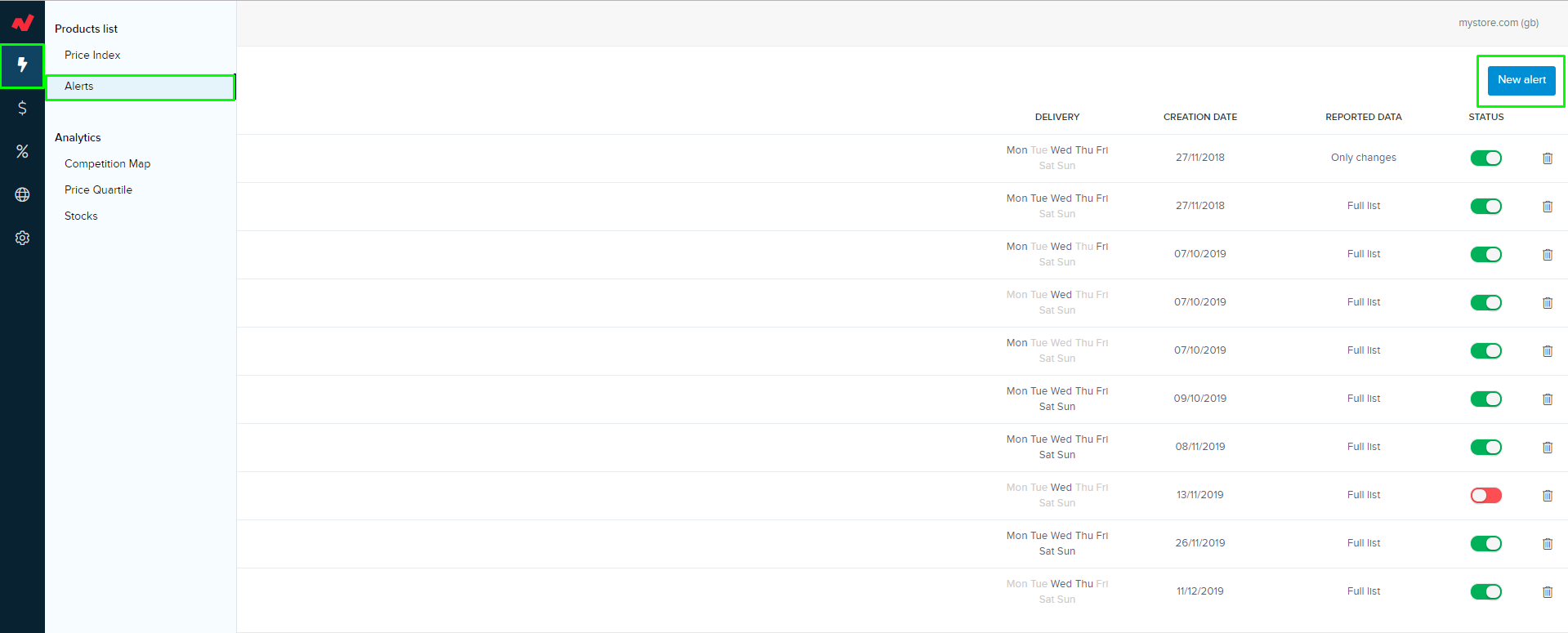Click the mystore.com (gb) store label
This screenshot has height=633, width=1568.
(x=1499, y=23)
